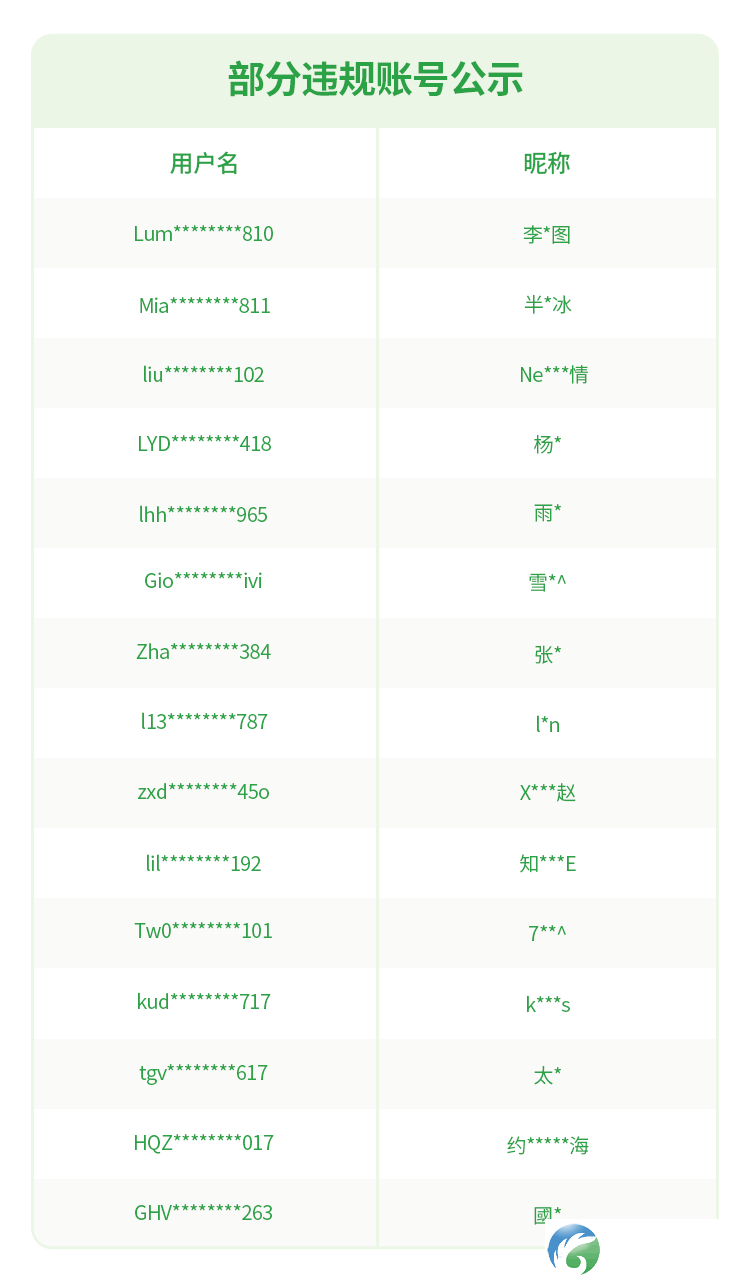This screenshot has height=1280, width=750.
Task: Select the 用户名 column header
Action: [x=204, y=163]
